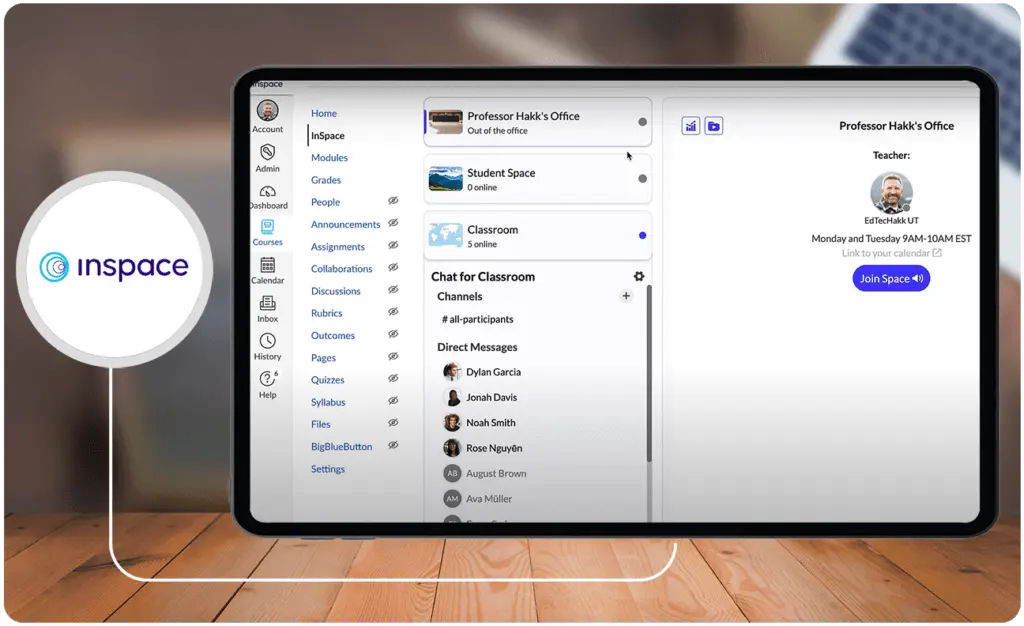The height and width of the screenshot is (626, 1024).
Task: Open Home in course navigation
Action: 324,113
